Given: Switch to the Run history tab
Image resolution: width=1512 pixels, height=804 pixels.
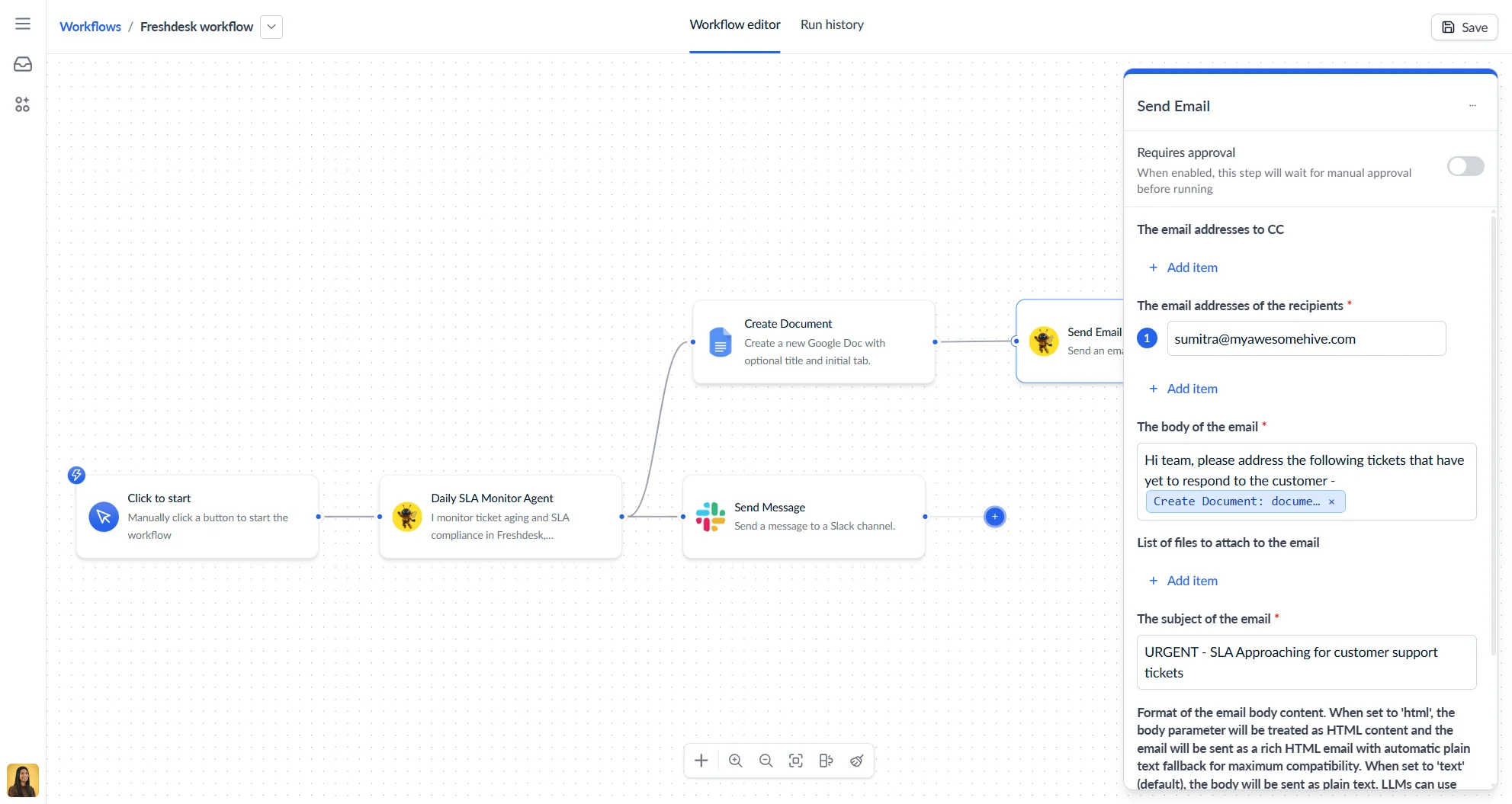Looking at the screenshot, I should pos(831,24).
